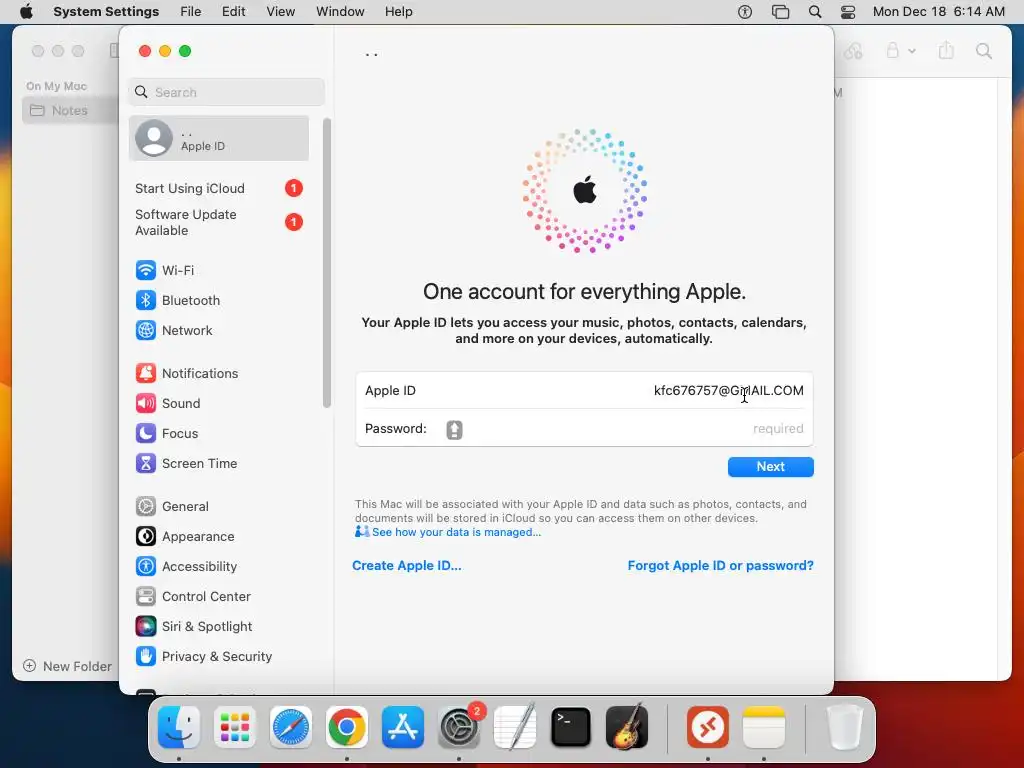Click the accessibility shortcut menu bar icon
The image size is (1024, 768).
[745, 12]
